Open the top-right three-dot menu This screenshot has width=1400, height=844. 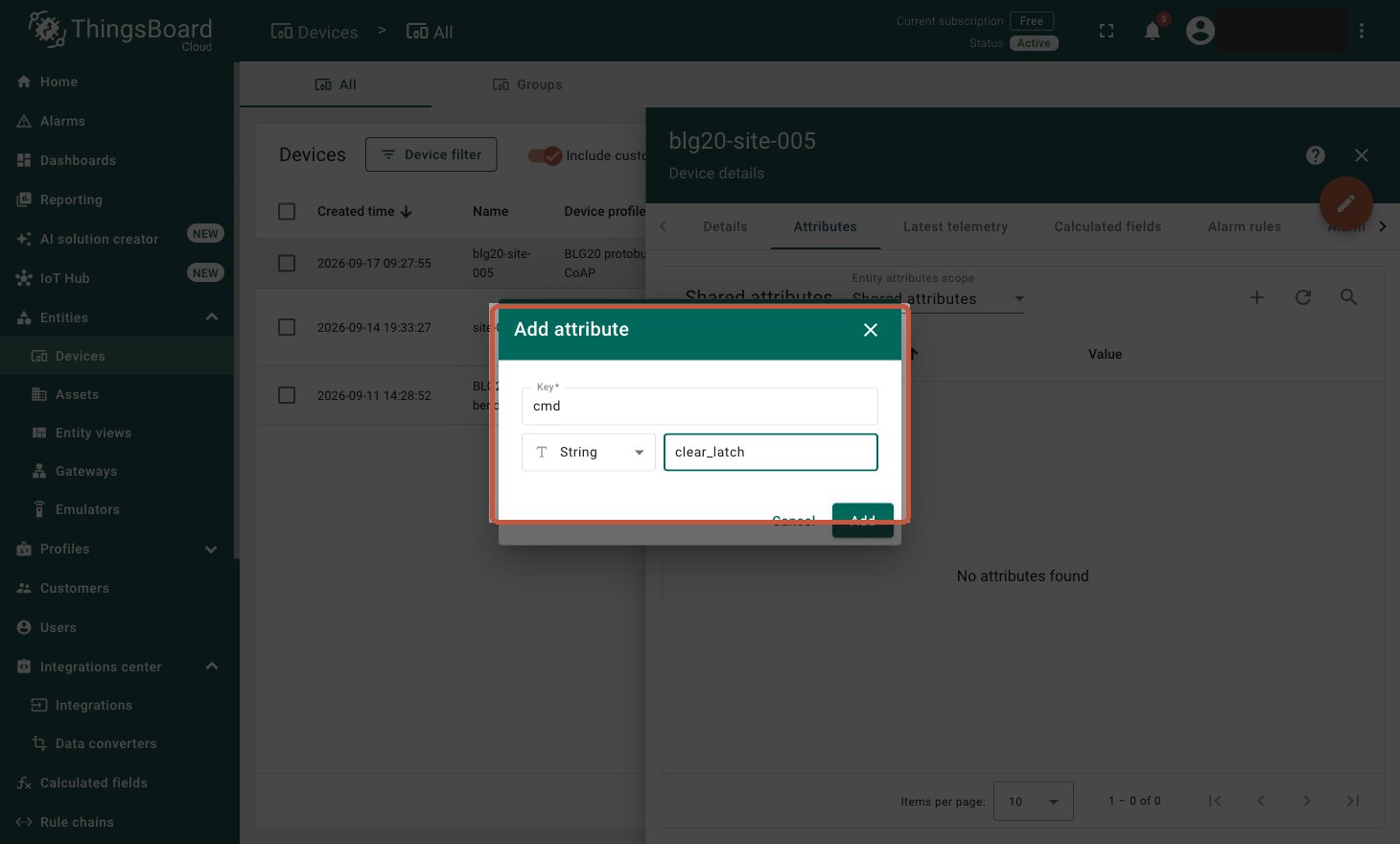coord(1362,31)
